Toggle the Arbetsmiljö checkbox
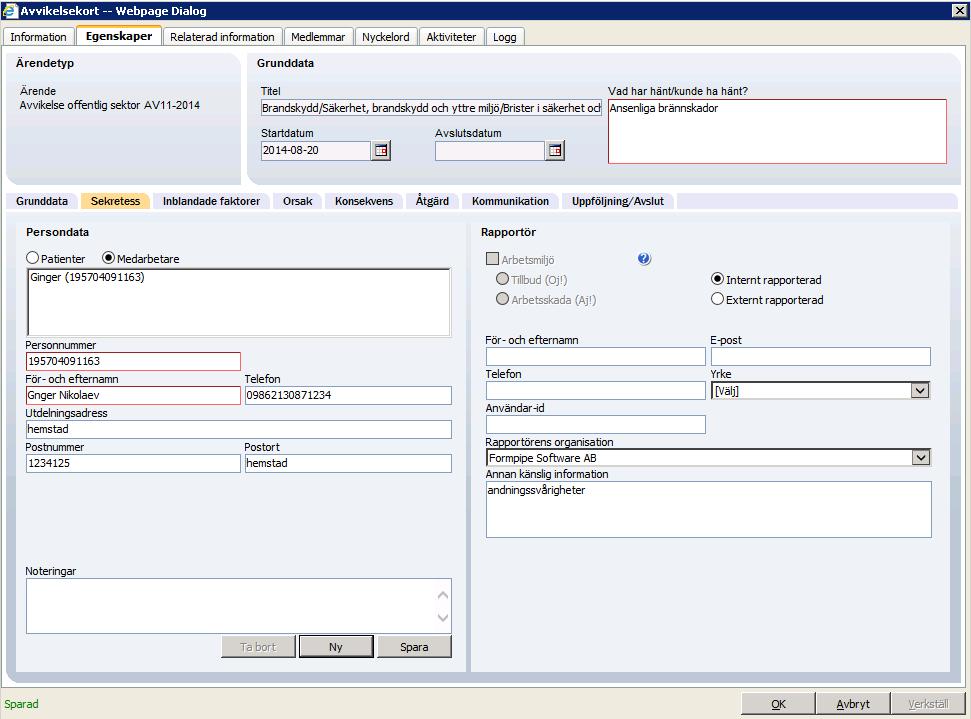 tap(492, 259)
